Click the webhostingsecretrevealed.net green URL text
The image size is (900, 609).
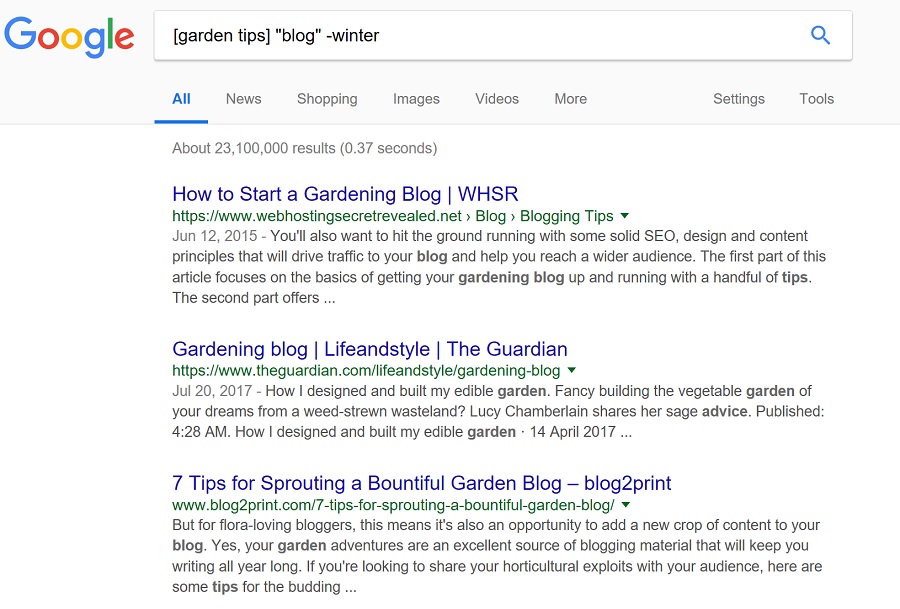(393, 216)
